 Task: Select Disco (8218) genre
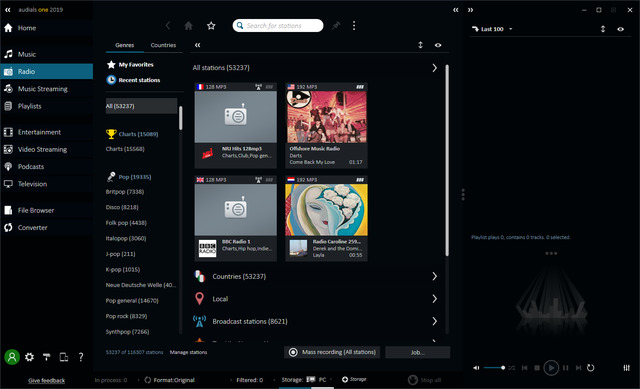click(122, 207)
